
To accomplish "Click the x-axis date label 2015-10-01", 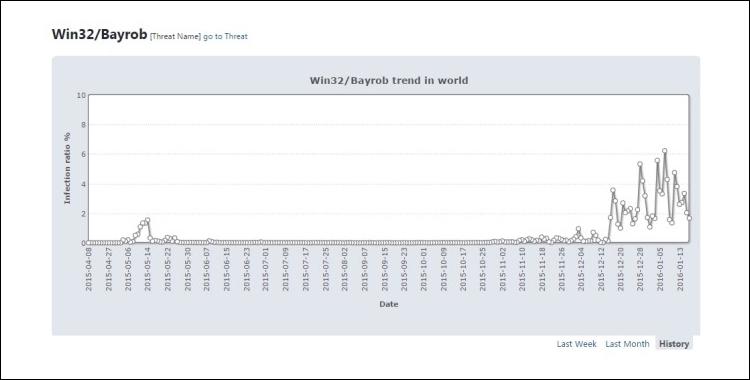I will [x=423, y=269].
